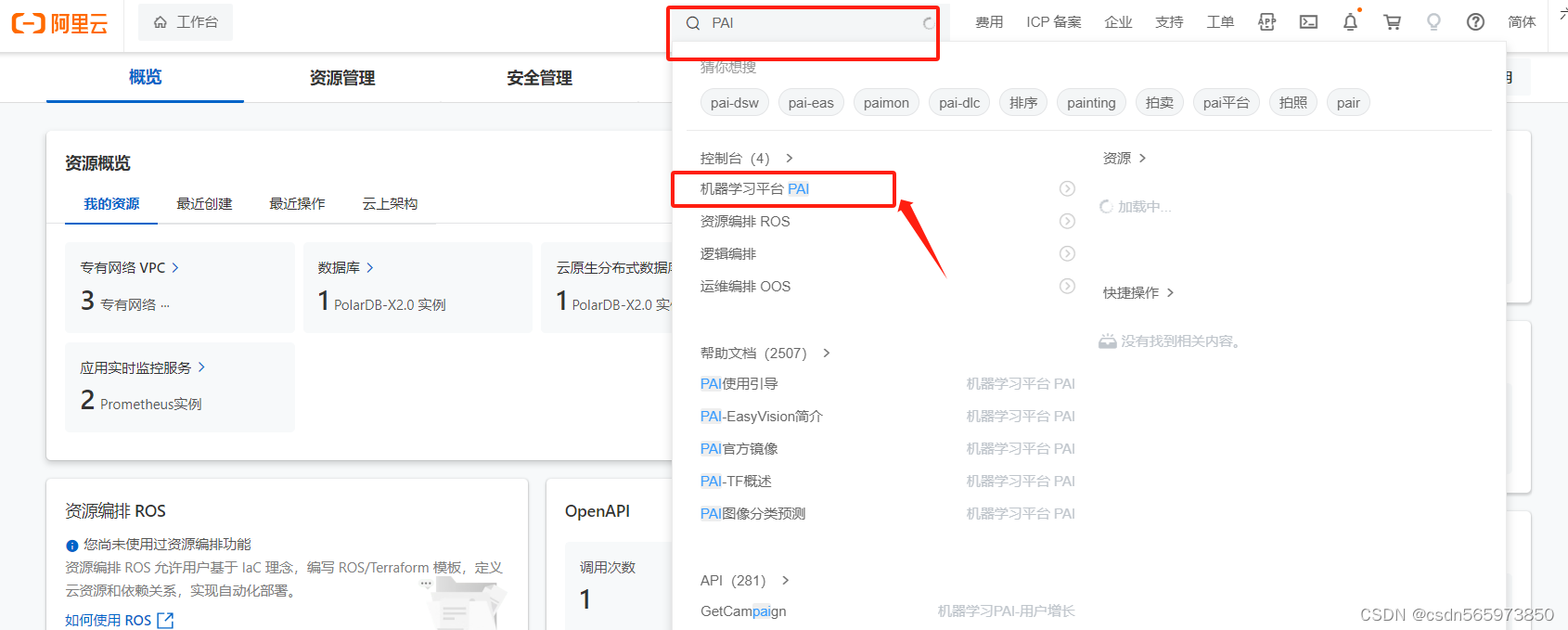The height and width of the screenshot is (630, 1568).
Task: Open 费用 in top navigation
Action: pos(989,22)
